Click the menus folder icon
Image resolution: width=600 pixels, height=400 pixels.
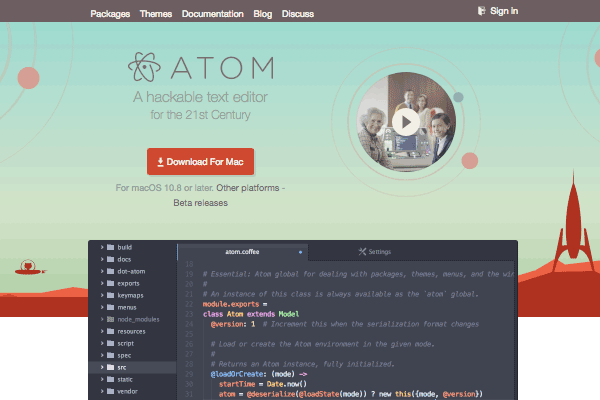click(111, 307)
